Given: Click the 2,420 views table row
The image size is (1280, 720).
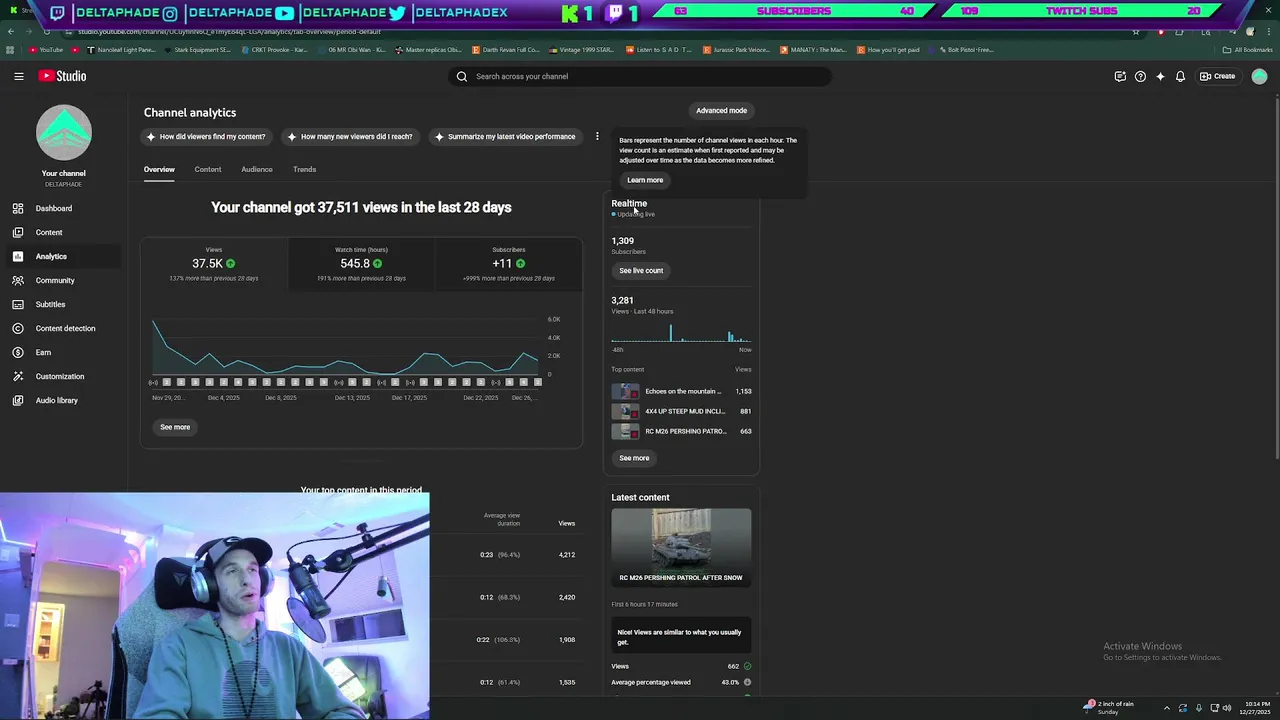Looking at the screenshot, I should coord(505,597).
